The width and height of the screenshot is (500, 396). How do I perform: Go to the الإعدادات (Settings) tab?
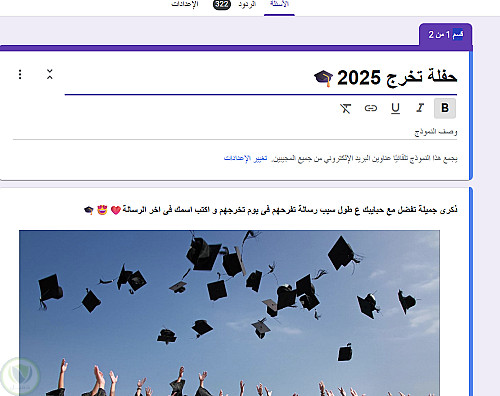(x=185, y=4)
